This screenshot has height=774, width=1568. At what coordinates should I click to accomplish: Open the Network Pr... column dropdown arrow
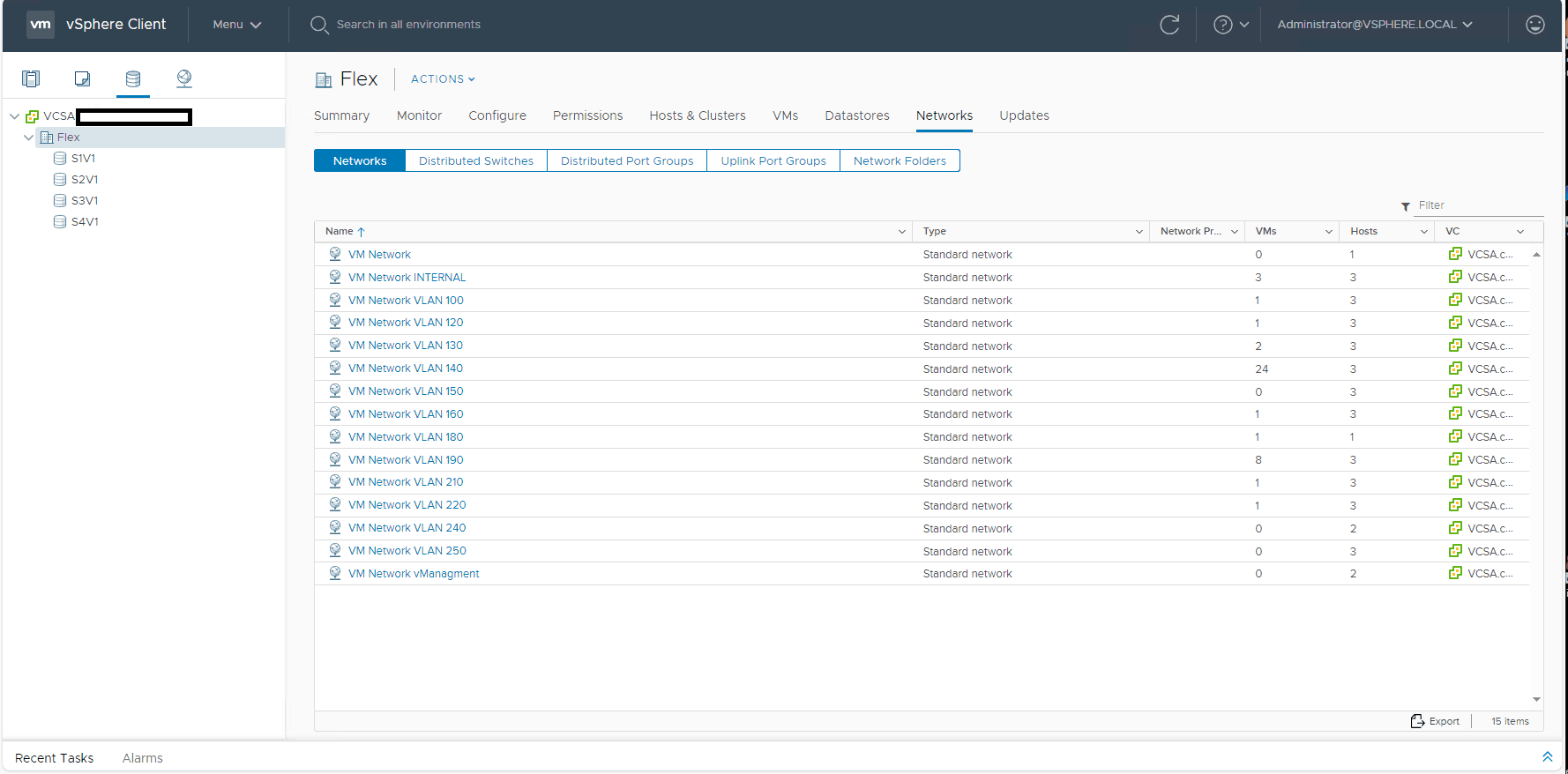click(x=1235, y=232)
